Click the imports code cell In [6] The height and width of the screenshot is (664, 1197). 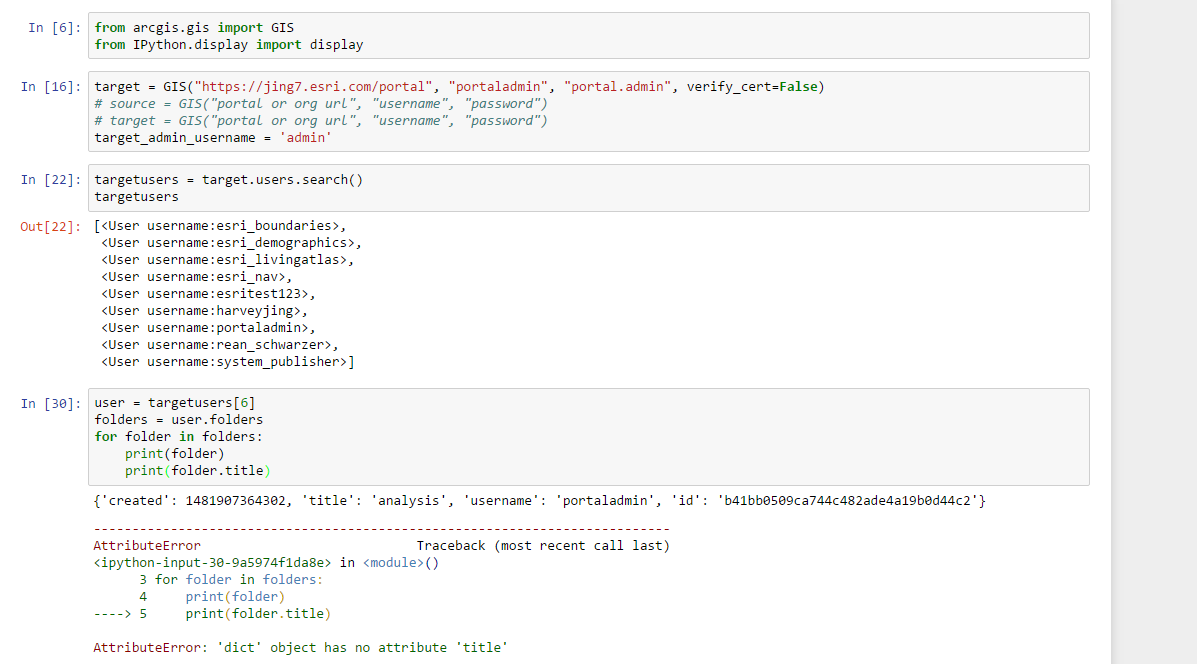(x=589, y=36)
